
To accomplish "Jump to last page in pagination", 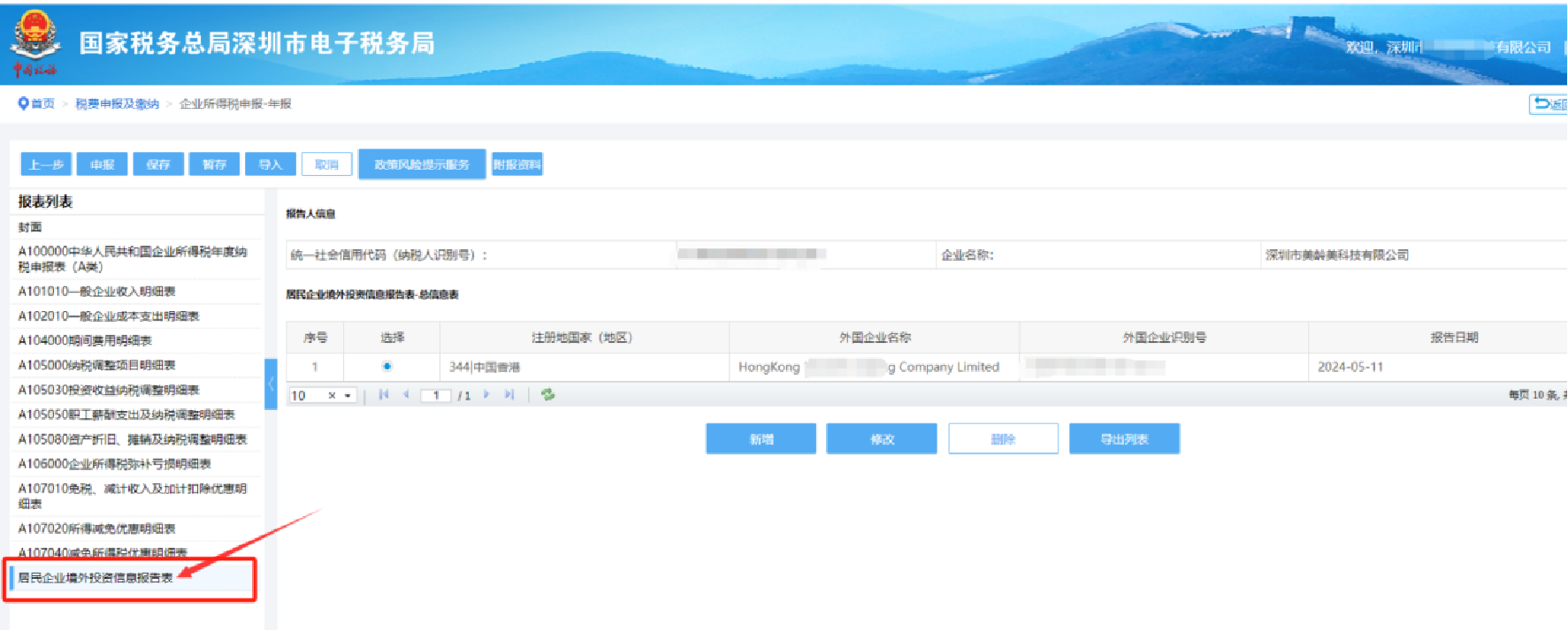I will tap(509, 395).
